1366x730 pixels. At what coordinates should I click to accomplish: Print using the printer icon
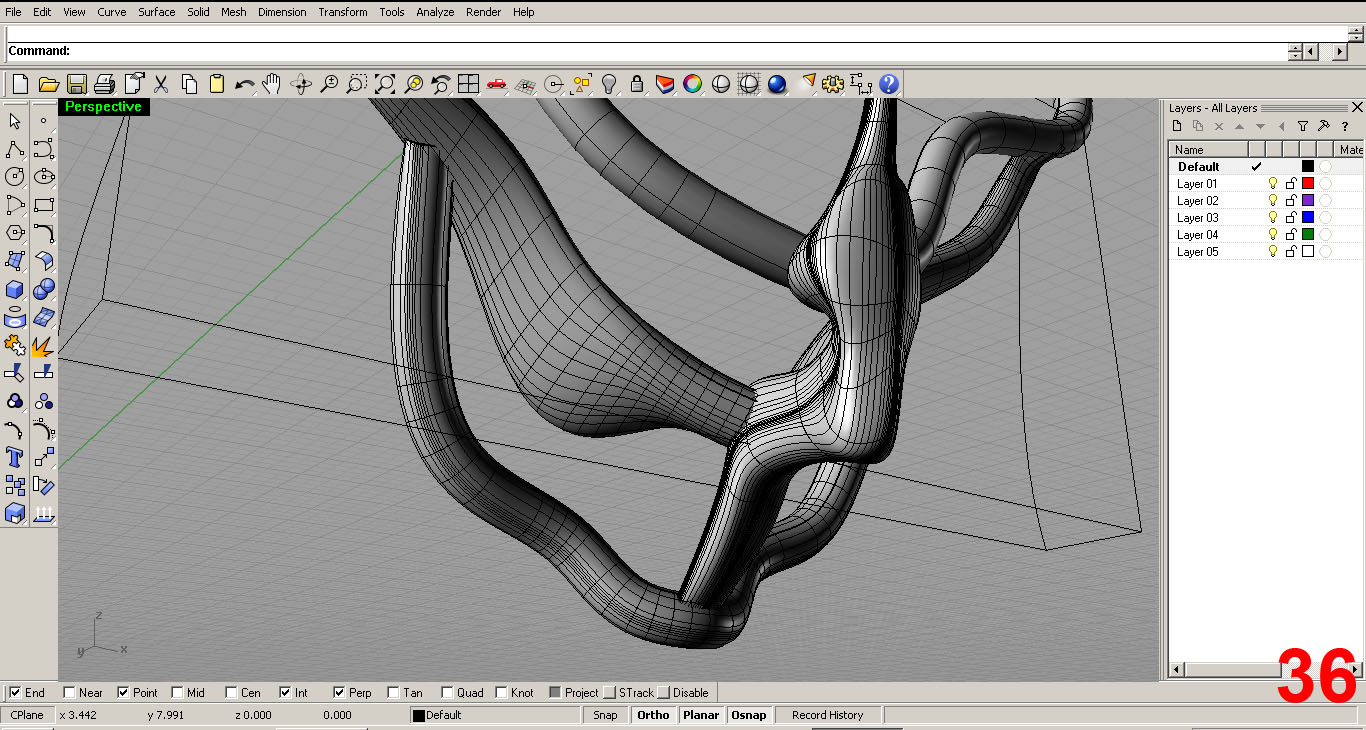click(105, 84)
